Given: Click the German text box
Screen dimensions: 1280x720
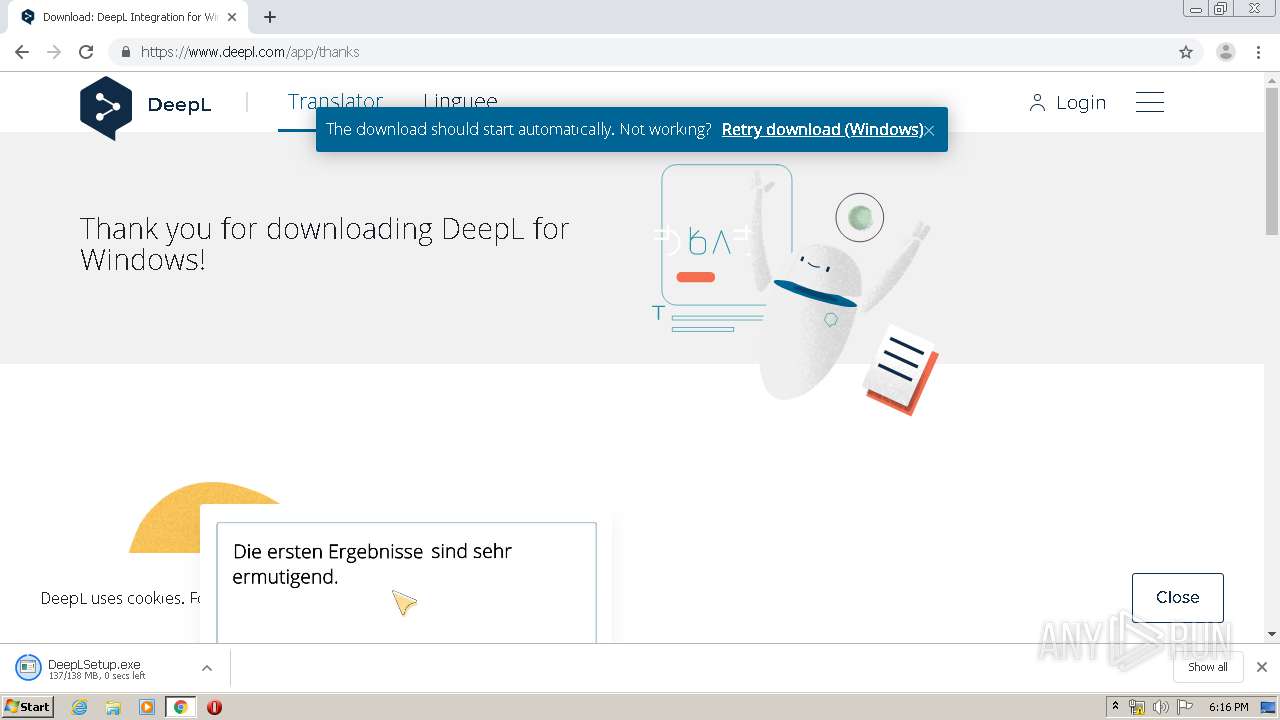Looking at the screenshot, I should click(x=406, y=582).
